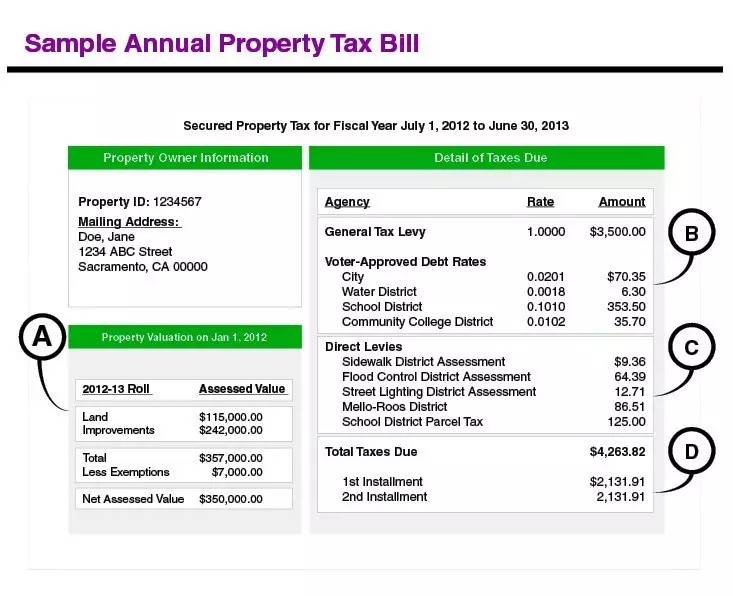The width and height of the screenshot is (733, 596).
Task: Select the circled letter C marker
Action: 691,347
